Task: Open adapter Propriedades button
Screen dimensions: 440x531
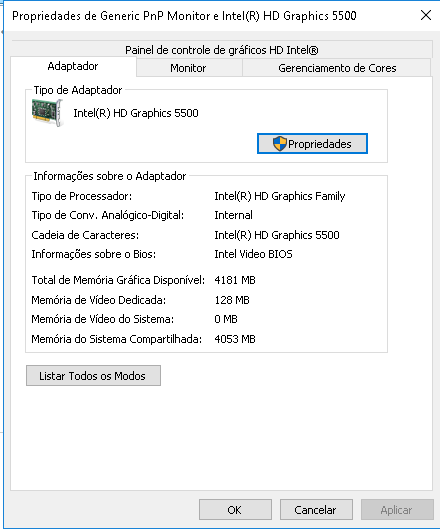Action: tap(312, 144)
